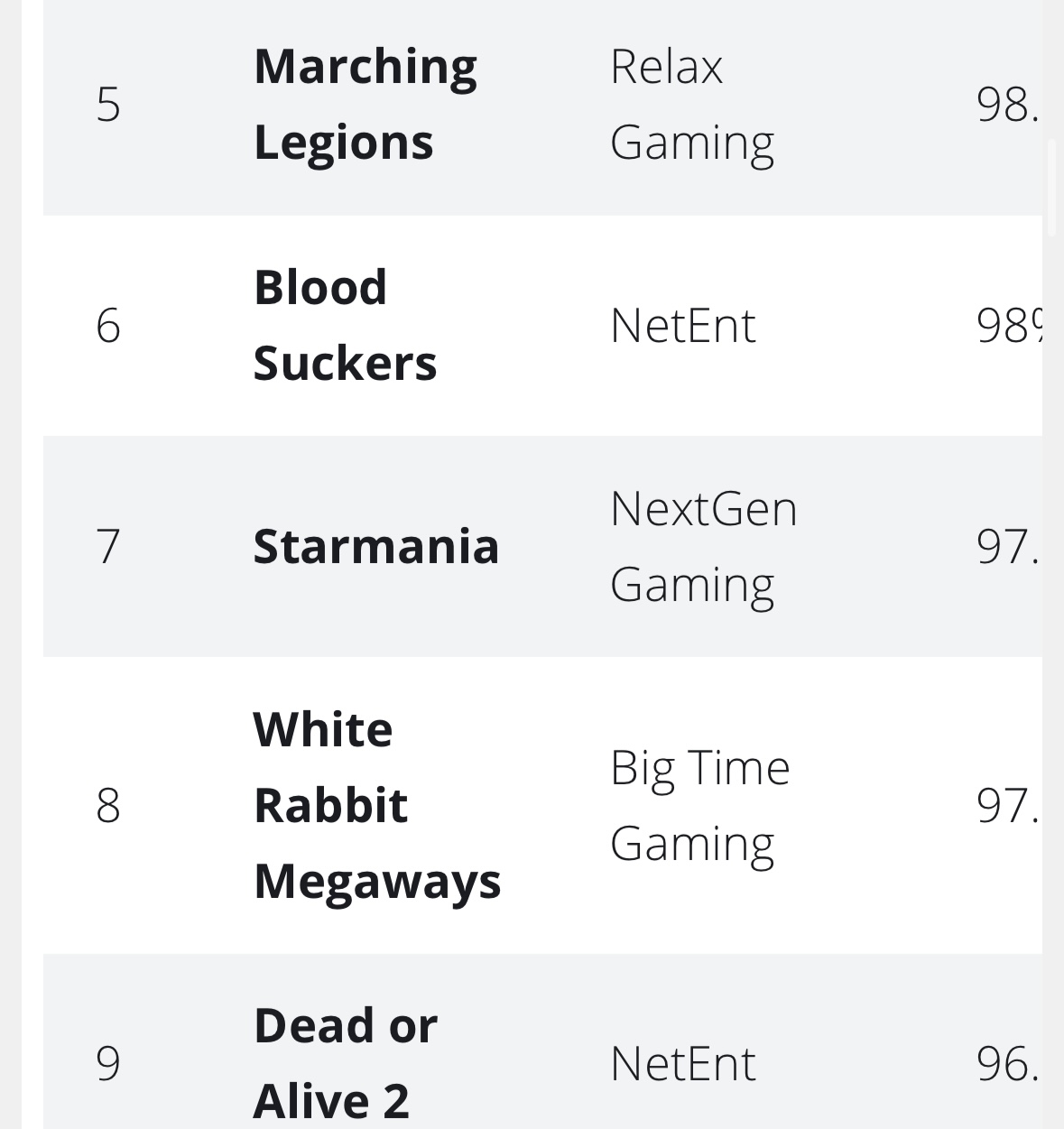Click the table's vertical scrollbar thumb
The image size is (1064, 1129).
tap(1051, 188)
